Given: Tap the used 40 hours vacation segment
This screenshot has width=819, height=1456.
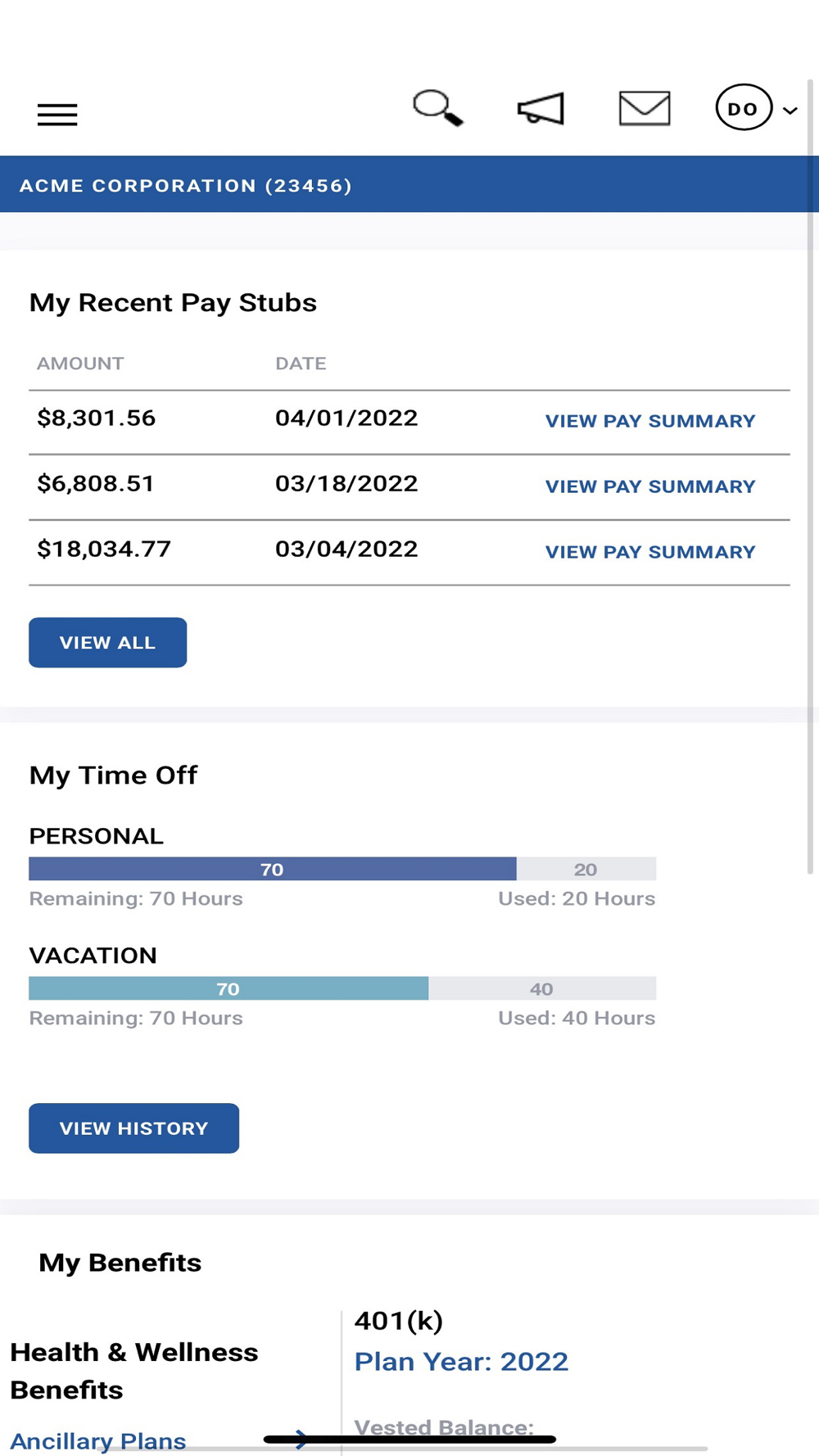Looking at the screenshot, I should [541, 988].
